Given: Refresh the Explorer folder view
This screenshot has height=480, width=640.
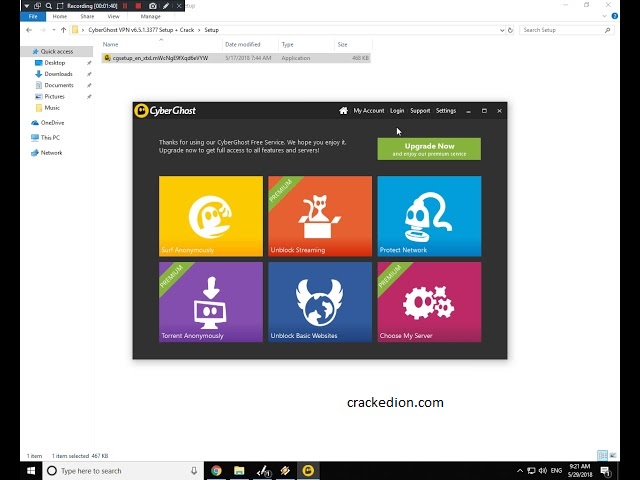Looking at the screenshot, I should pyautogui.click(x=510, y=30).
